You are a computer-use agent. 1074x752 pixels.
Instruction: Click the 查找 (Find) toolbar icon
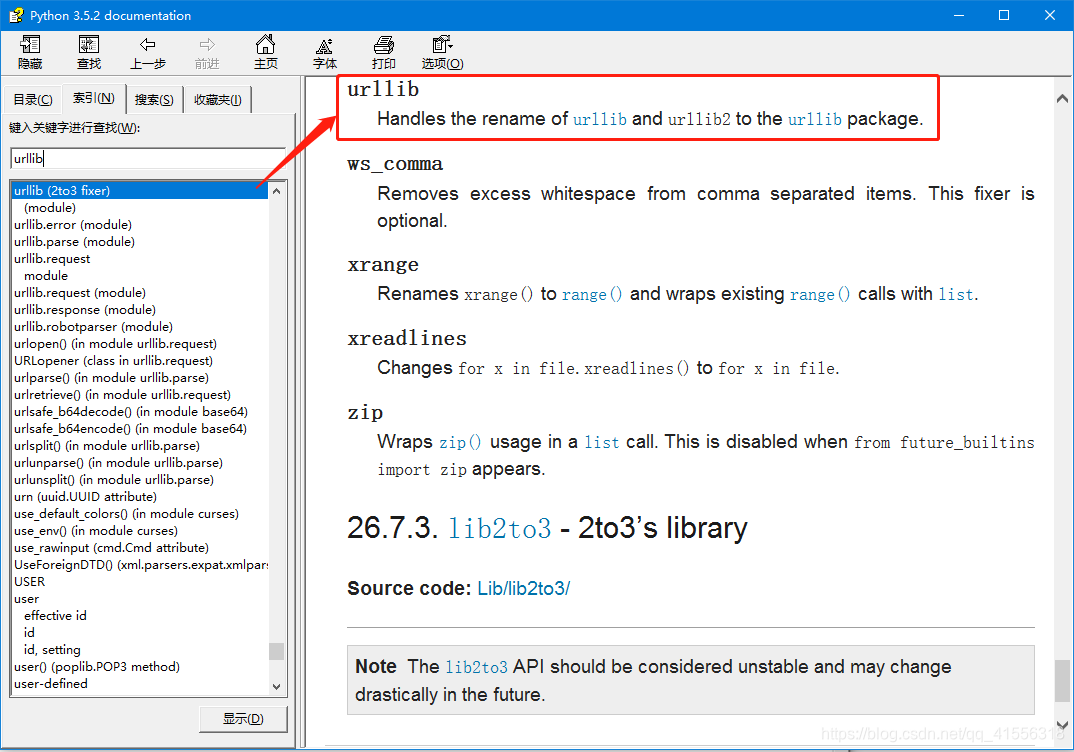[x=89, y=53]
